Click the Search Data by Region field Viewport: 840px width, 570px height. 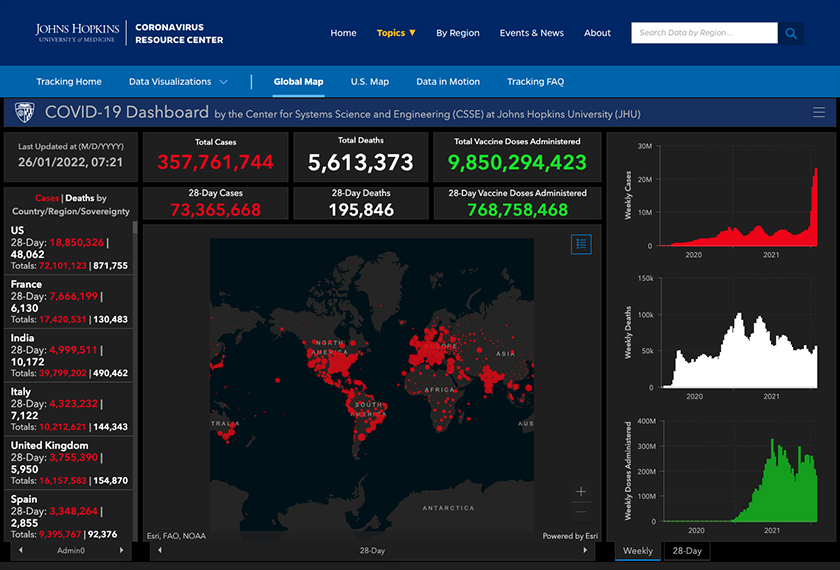[704, 33]
